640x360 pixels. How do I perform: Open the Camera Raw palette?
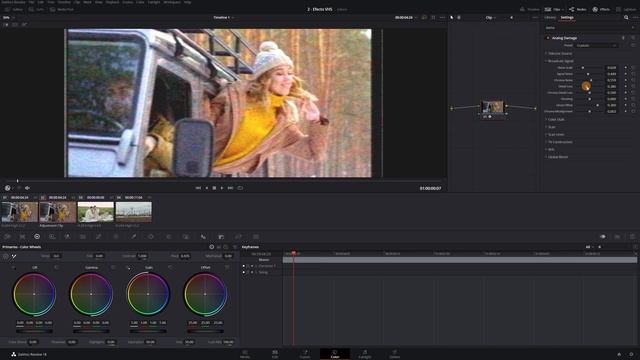pyautogui.click(x=7, y=237)
